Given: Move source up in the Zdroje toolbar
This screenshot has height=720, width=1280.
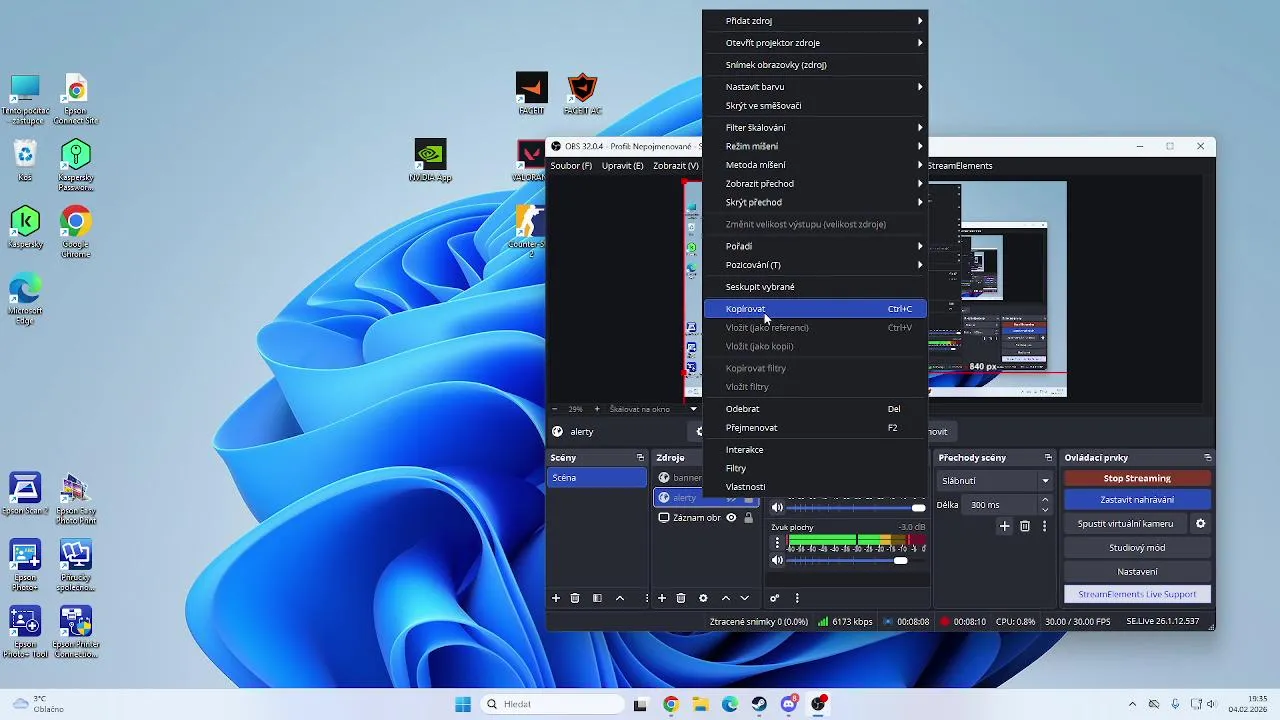Looking at the screenshot, I should point(726,598).
